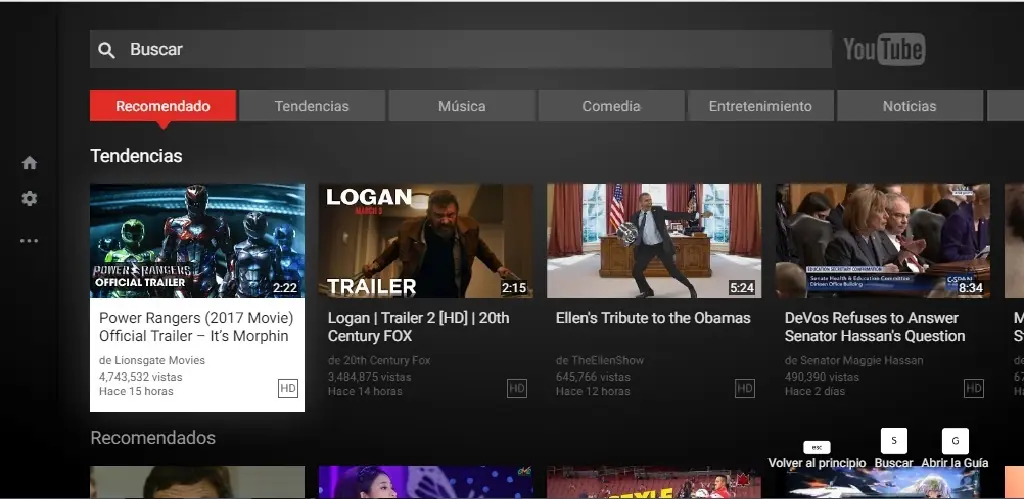The width and height of the screenshot is (1024, 499).
Task: Click '645,766 vistas' view count
Action: pyautogui.click(x=594, y=378)
